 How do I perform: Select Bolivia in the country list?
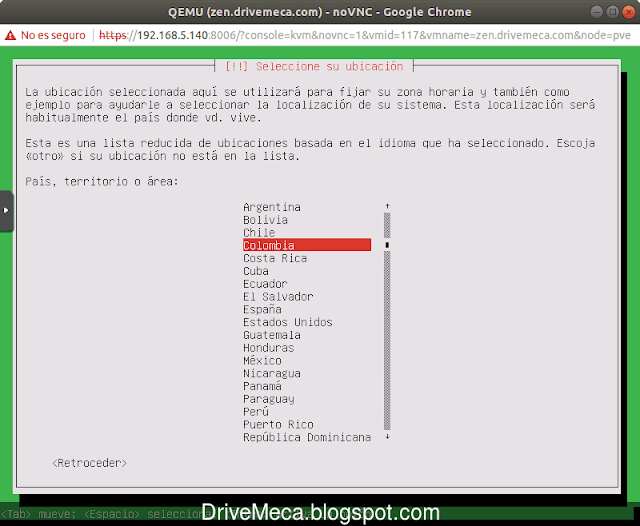[x=265, y=220]
